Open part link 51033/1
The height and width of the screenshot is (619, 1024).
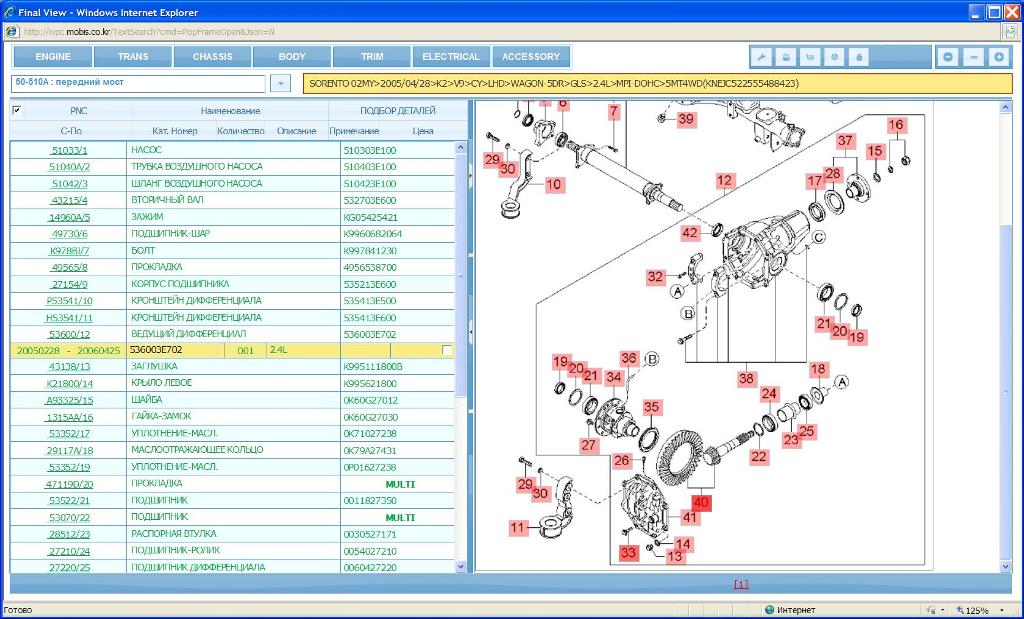tap(69, 150)
